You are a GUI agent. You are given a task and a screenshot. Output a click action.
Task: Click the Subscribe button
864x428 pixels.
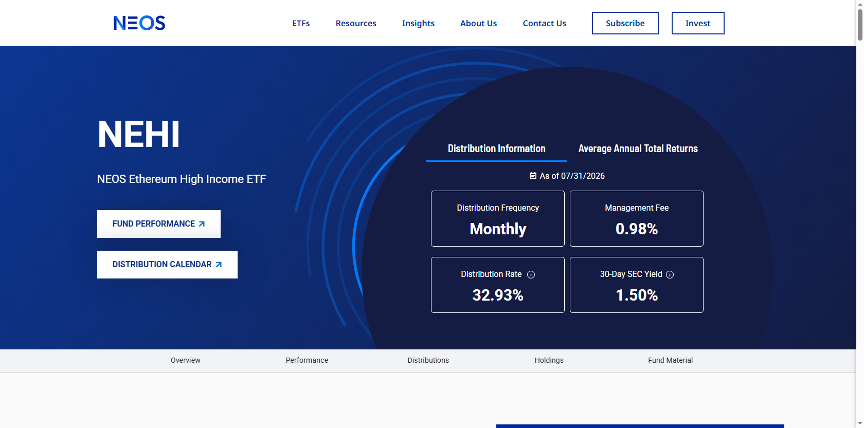(625, 23)
